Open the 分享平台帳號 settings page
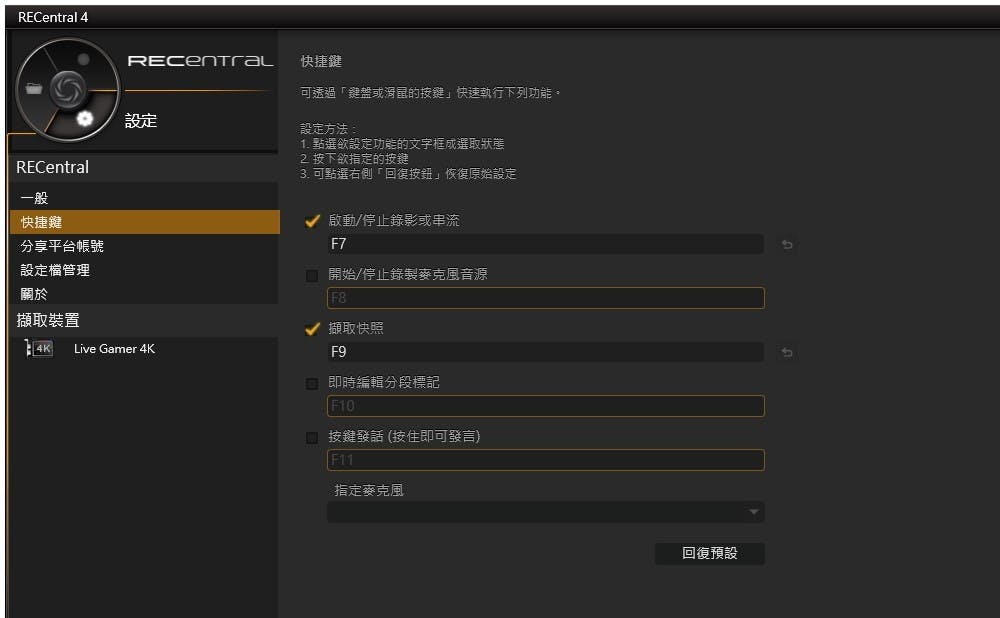This screenshot has height=618, width=1000. click(x=145, y=246)
